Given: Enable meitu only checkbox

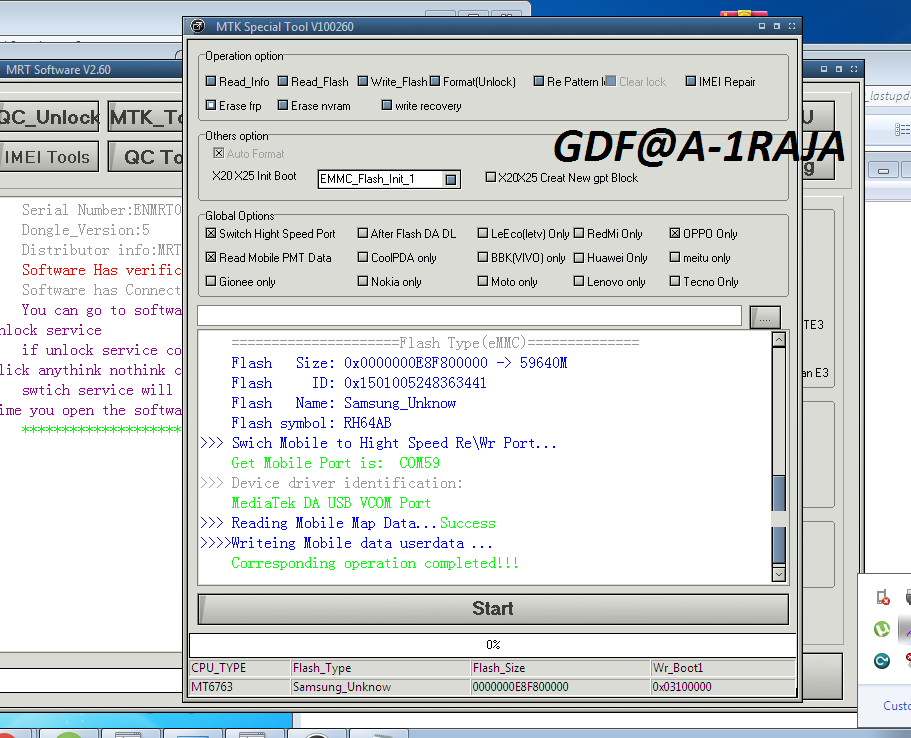Looking at the screenshot, I should (x=675, y=257).
